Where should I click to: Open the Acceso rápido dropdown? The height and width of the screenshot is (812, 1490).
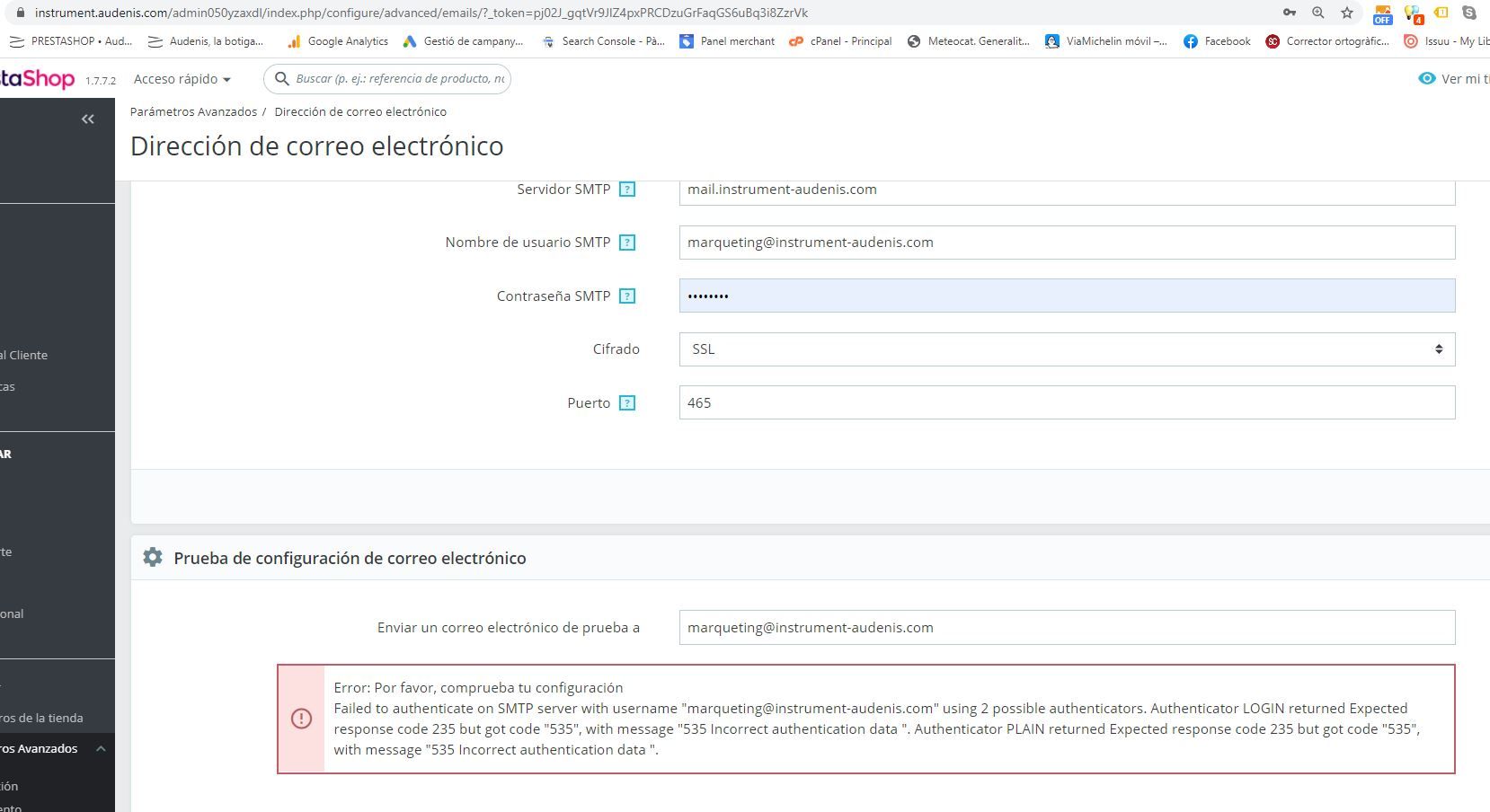pyautogui.click(x=182, y=79)
